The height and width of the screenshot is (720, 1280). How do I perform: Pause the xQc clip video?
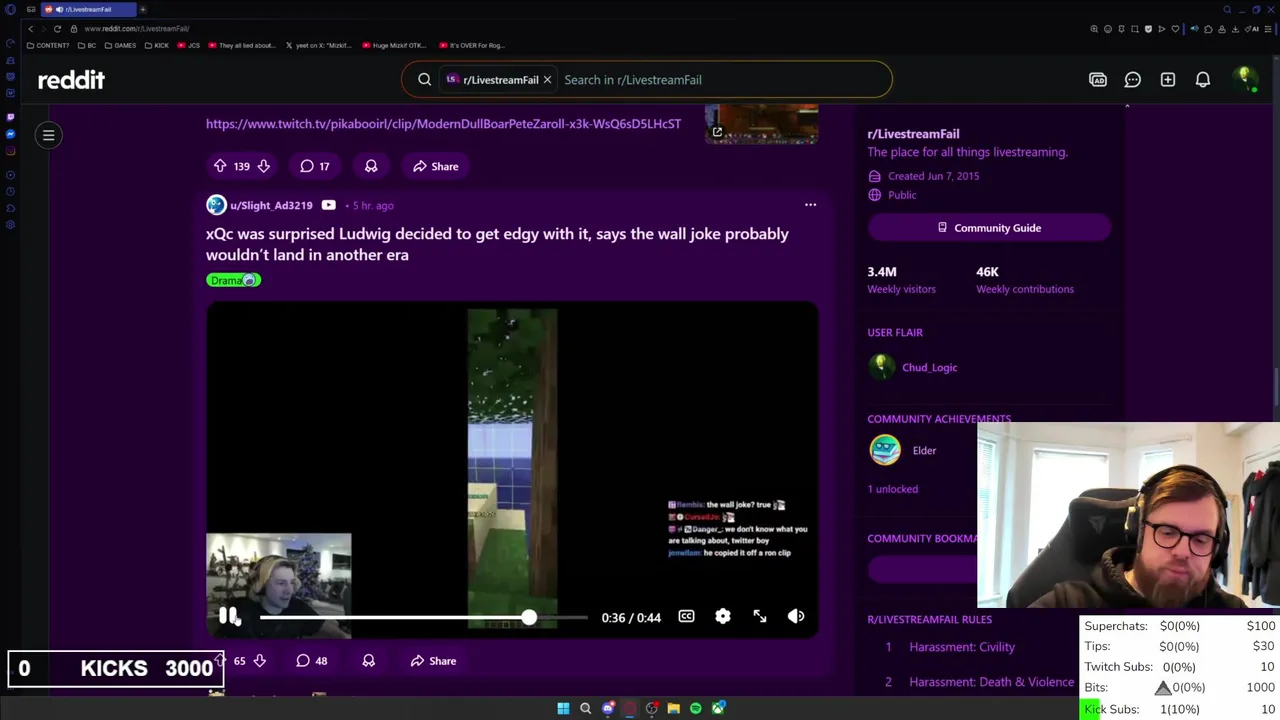coord(229,617)
